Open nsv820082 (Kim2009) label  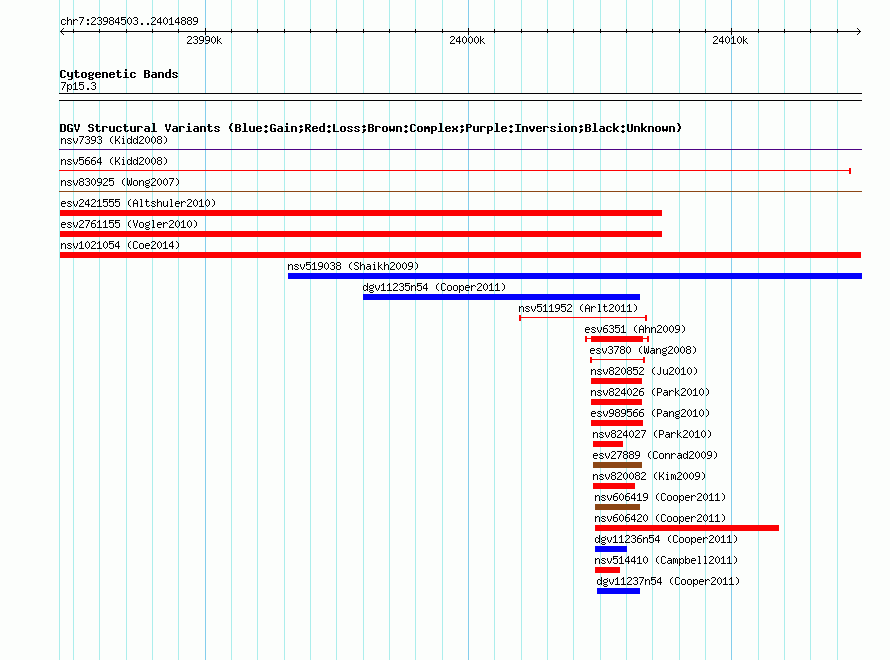(x=649, y=476)
